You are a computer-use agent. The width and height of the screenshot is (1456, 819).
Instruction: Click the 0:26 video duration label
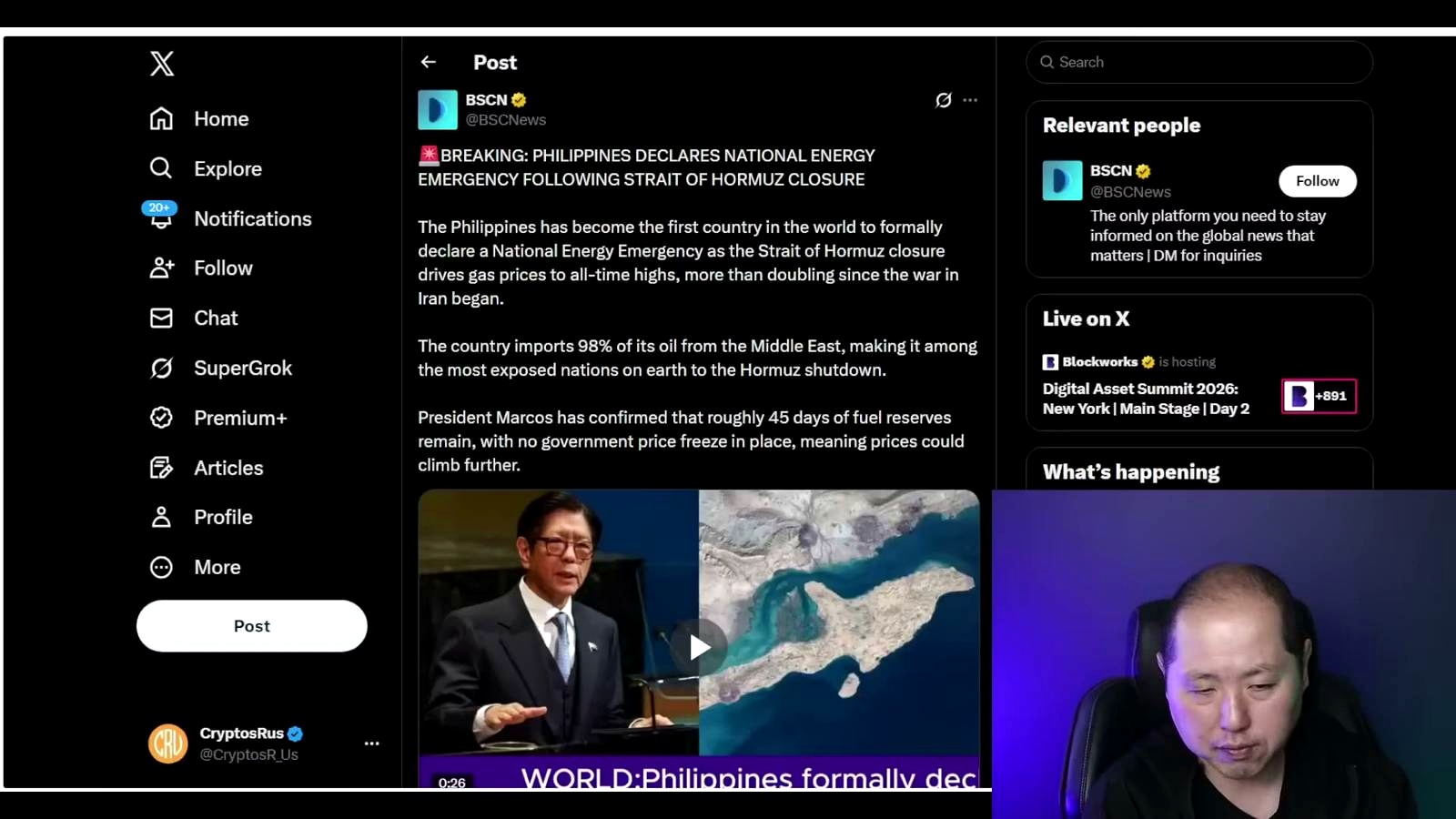(x=452, y=782)
